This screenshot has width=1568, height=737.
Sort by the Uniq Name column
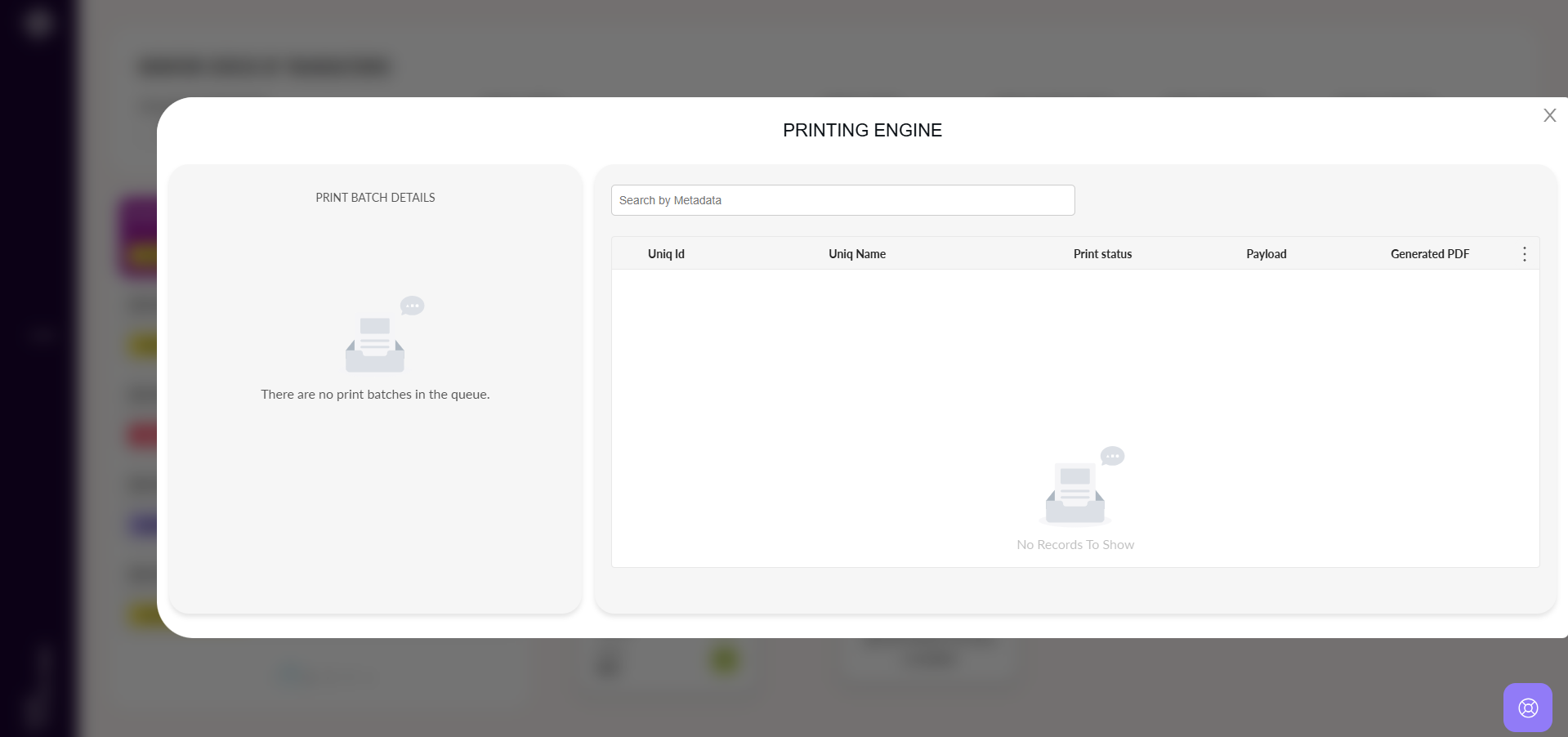(856, 254)
